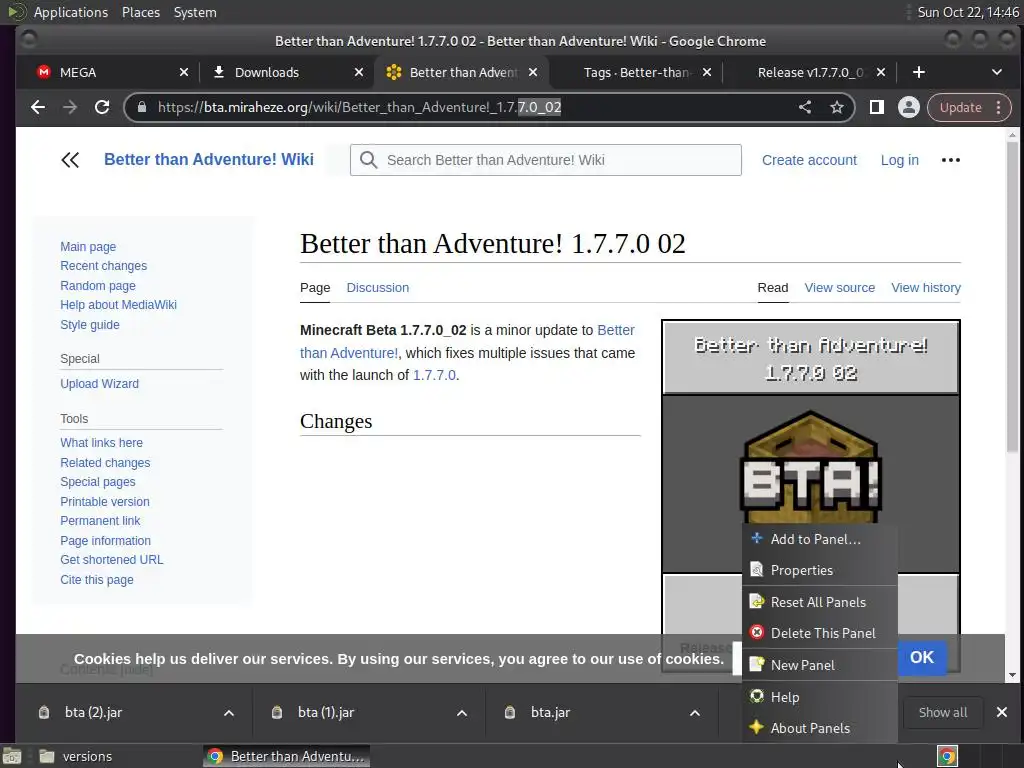The image size is (1024, 768).
Task: Expand options for bta (1).jar download
Action: tap(462, 713)
